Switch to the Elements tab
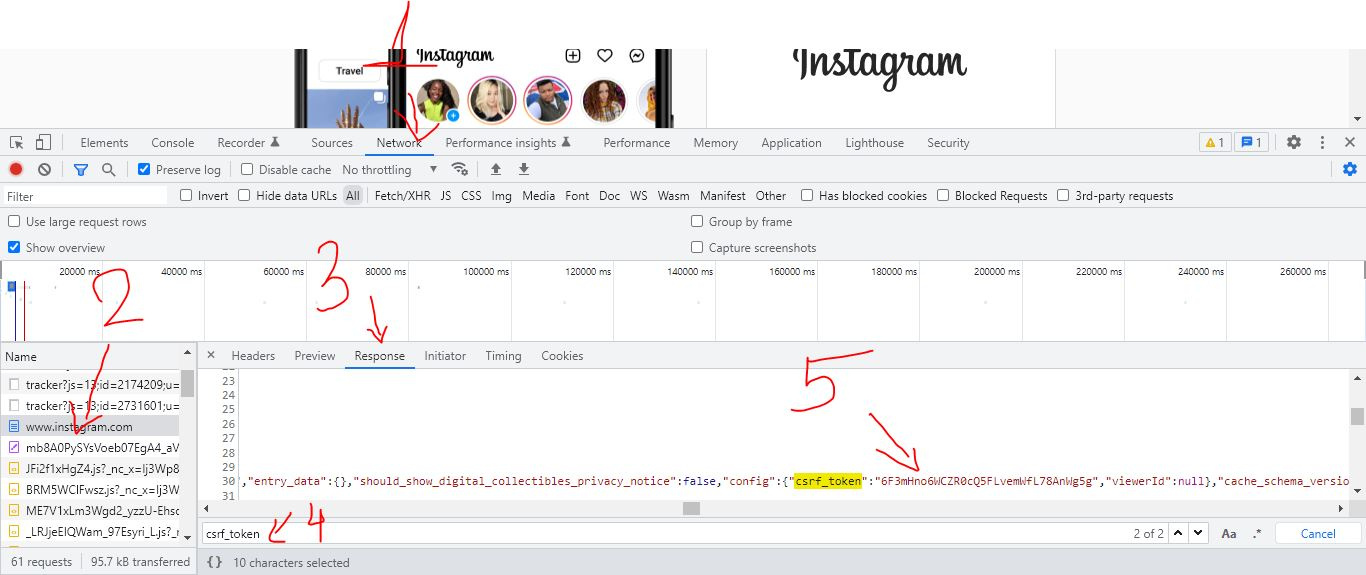The height and width of the screenshot is (575, 1366). click(104, 143)
